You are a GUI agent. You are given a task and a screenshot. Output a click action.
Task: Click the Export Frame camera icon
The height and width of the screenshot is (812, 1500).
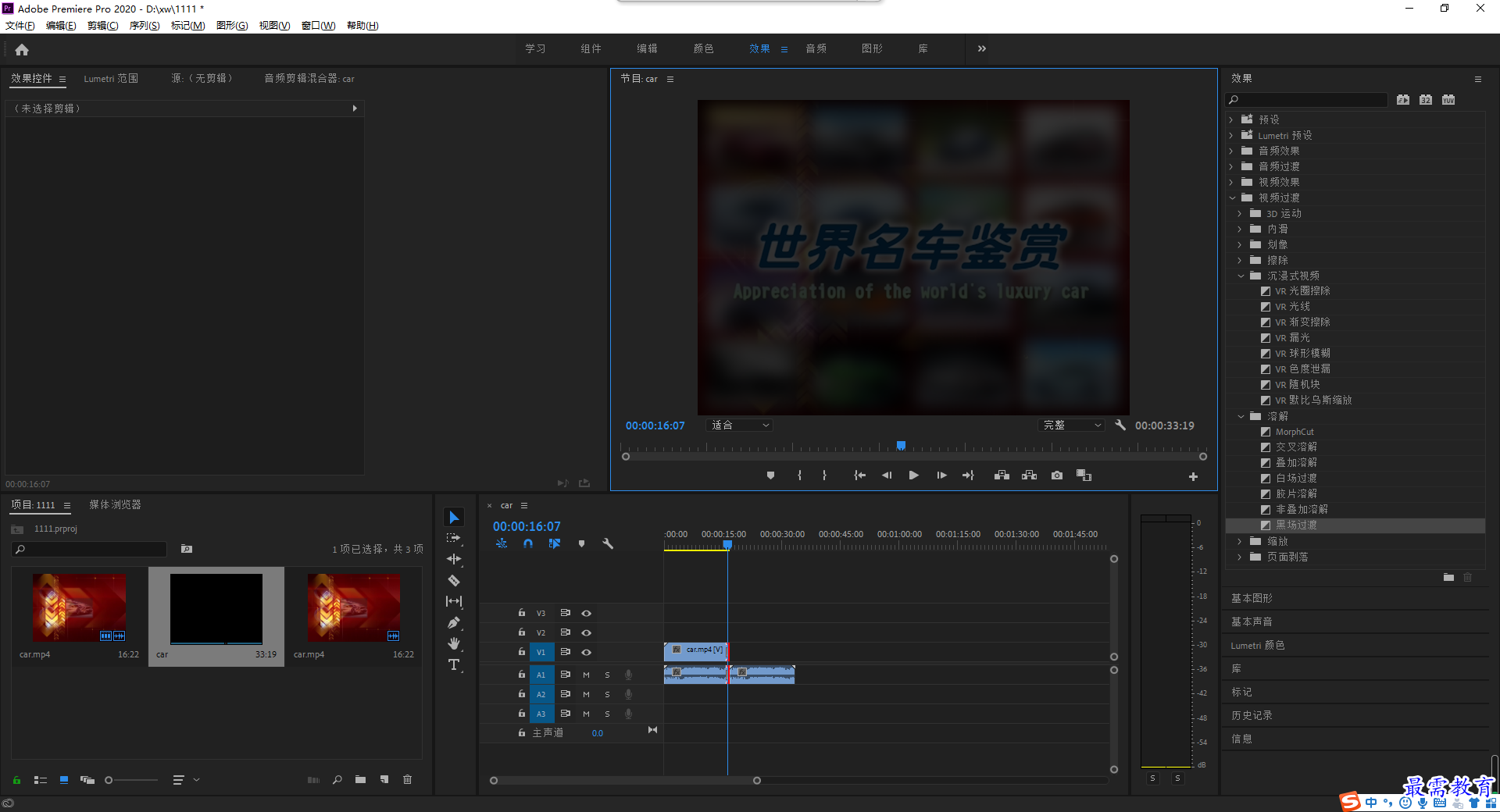point(1057,475)
